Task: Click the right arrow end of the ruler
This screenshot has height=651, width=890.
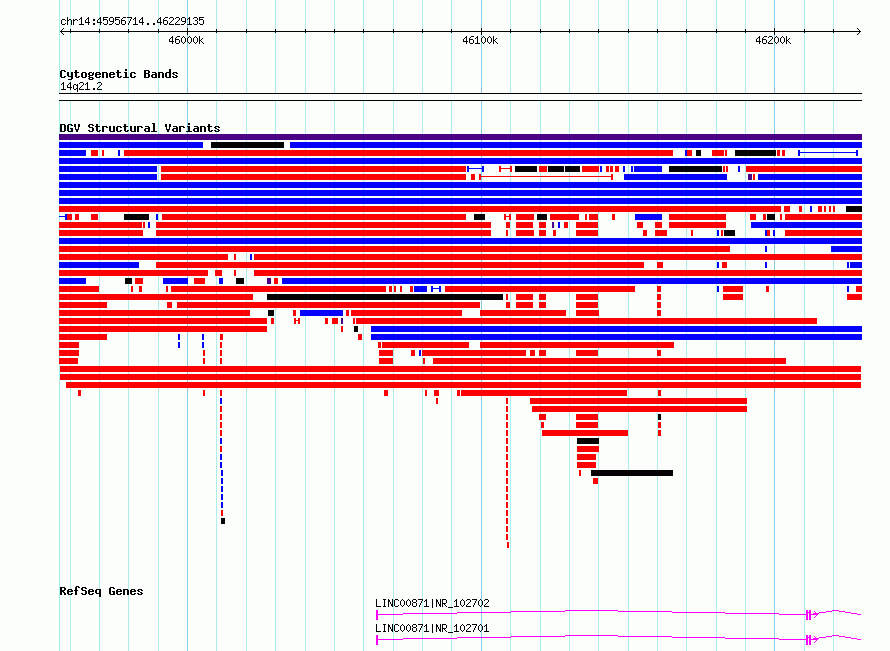Action: pos(858,31)
